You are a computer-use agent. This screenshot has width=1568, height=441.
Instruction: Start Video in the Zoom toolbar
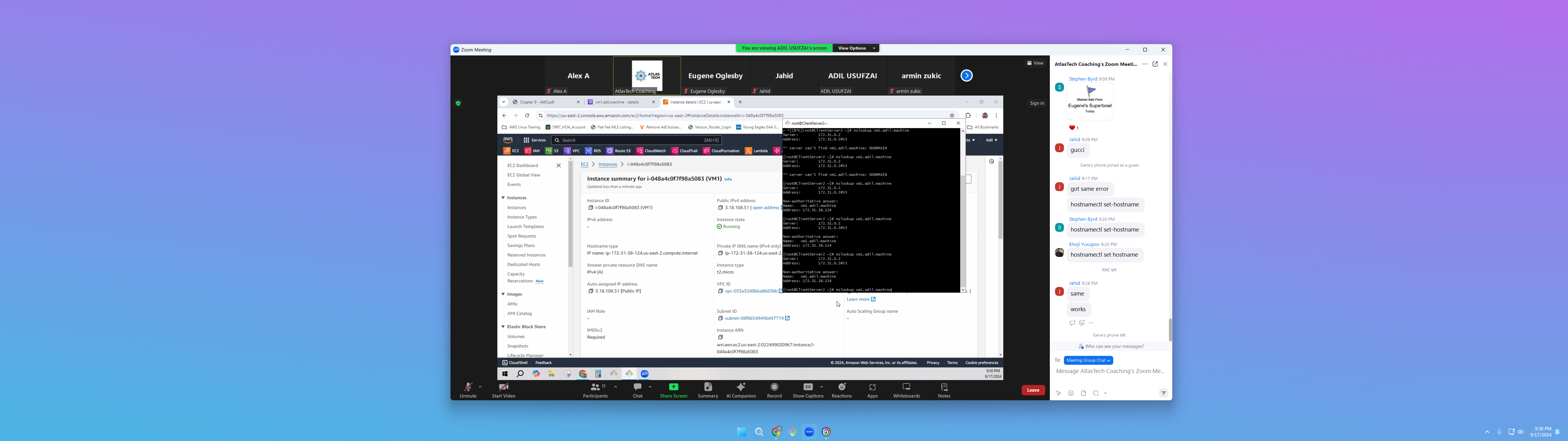point(503,390)
